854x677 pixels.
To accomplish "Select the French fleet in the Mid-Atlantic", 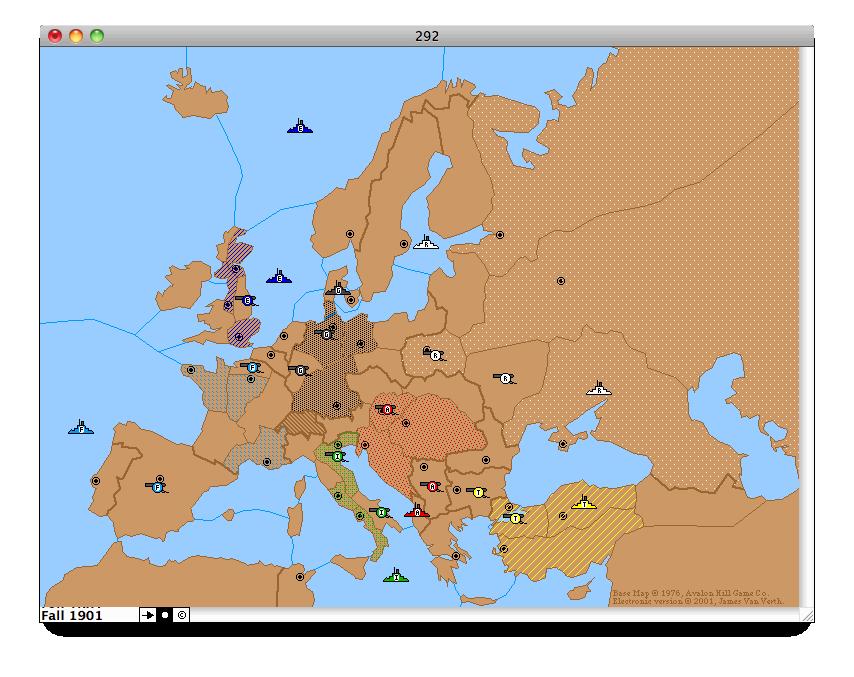I will click(81, 427).
